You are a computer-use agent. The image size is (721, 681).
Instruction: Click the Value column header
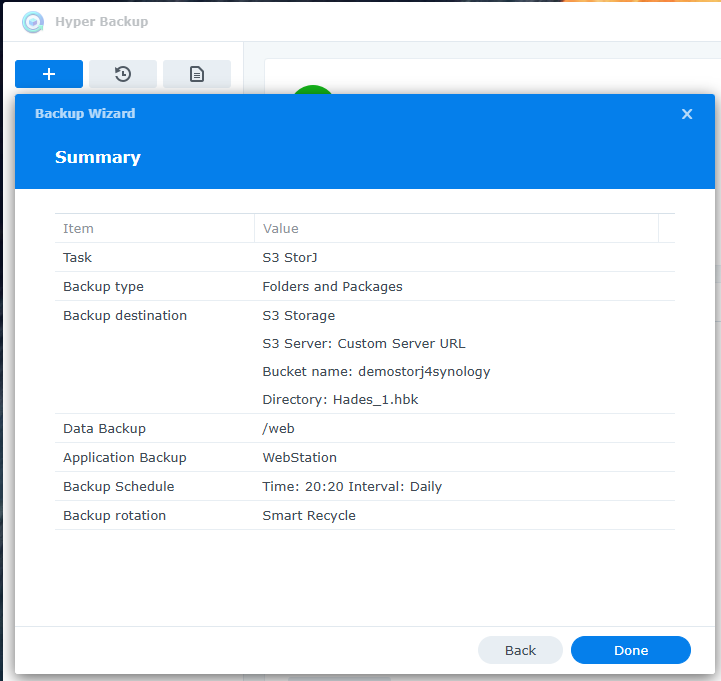point(456,228)
